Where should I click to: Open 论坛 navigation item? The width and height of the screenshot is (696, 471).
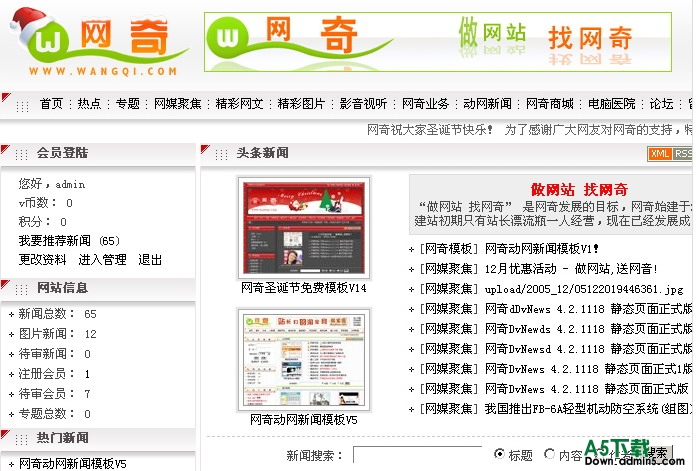pyautogui.click(x=661, y=104)
